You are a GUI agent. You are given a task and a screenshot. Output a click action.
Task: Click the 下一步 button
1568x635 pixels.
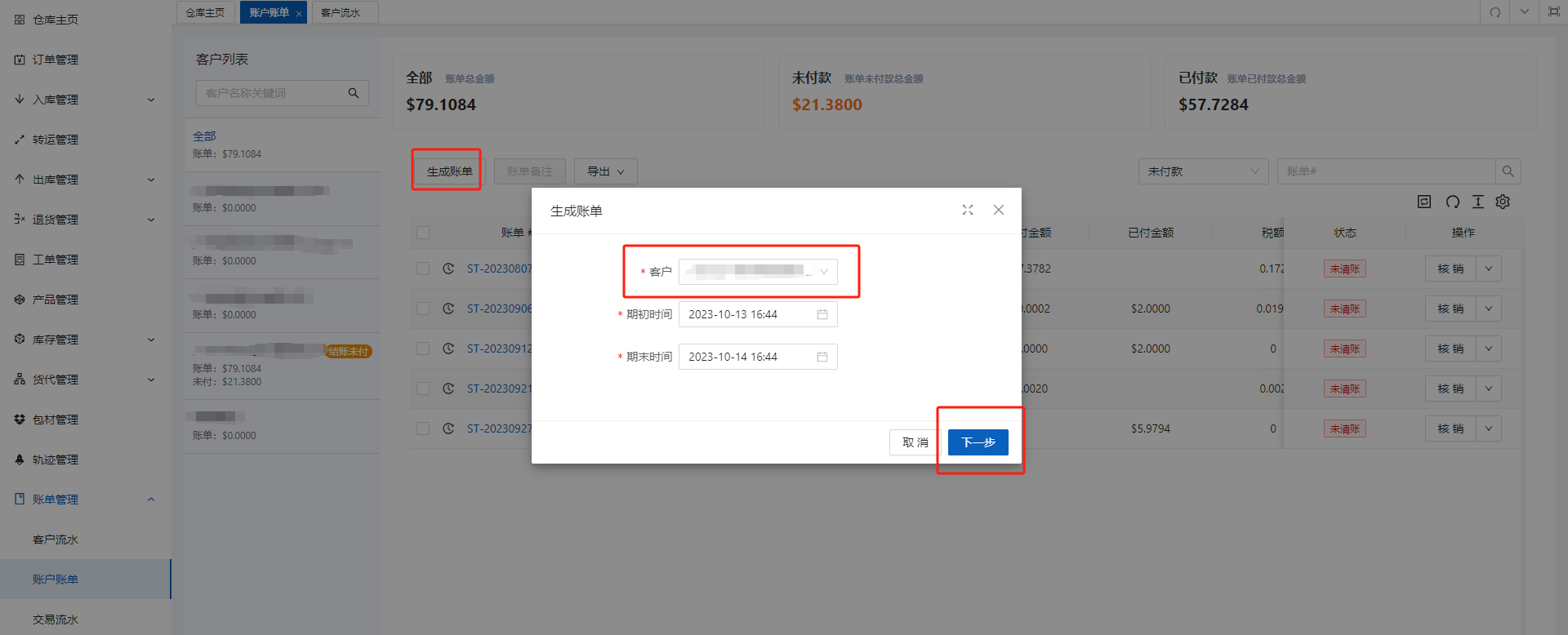pyautogui.click(x=978, y=442)
